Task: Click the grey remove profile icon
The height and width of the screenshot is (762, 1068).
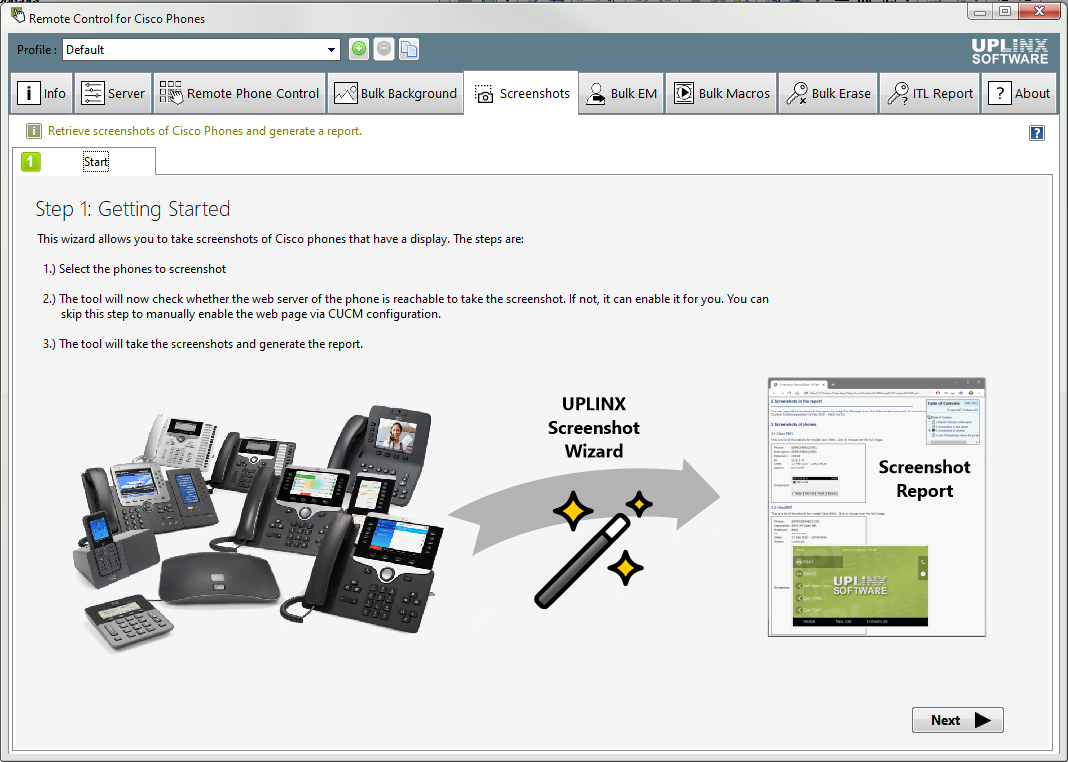Action: coord(384,49)
